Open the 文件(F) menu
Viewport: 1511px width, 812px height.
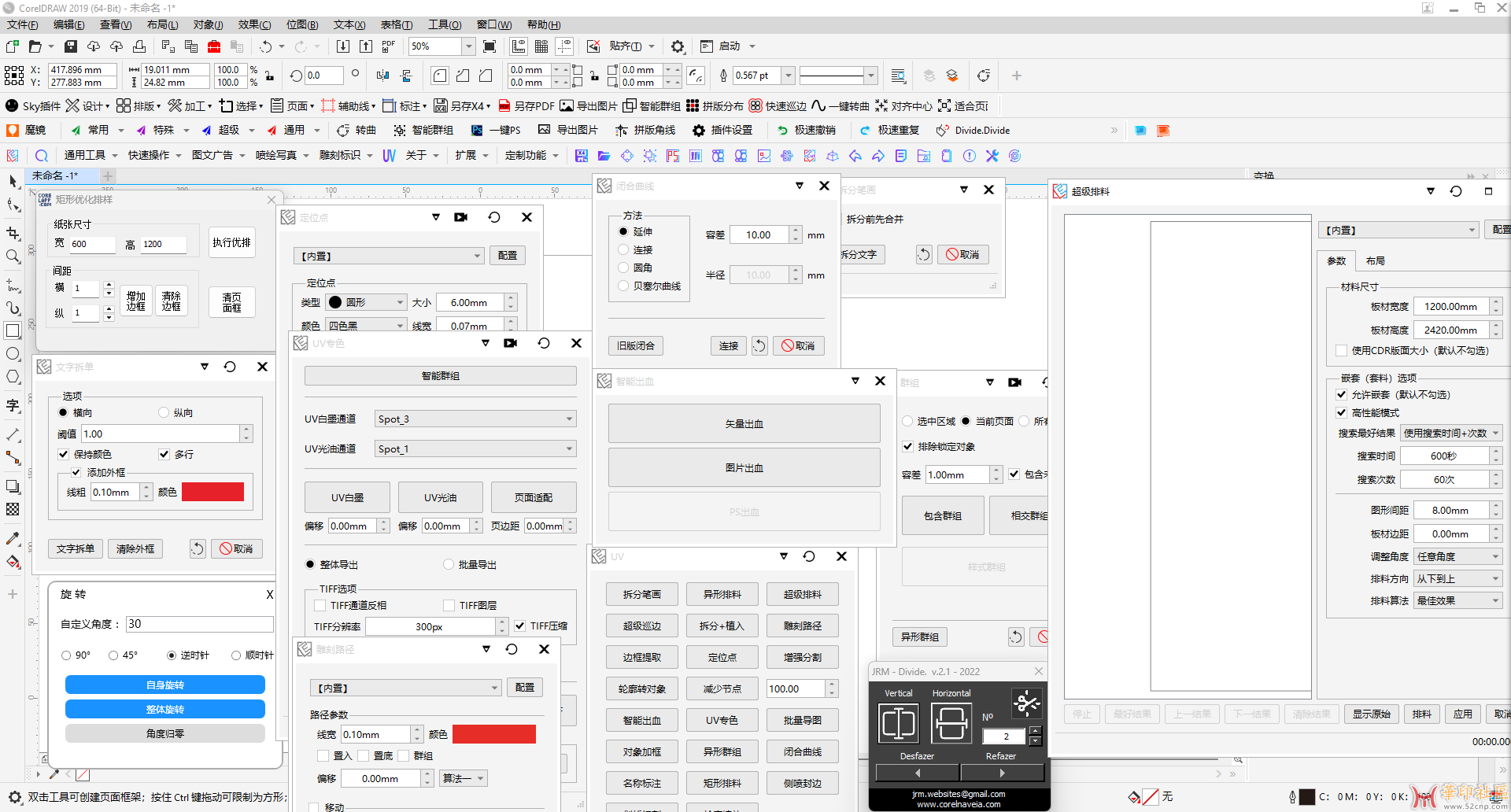(23, 24)
